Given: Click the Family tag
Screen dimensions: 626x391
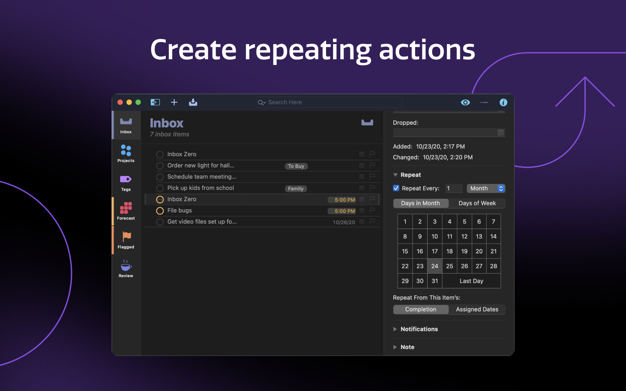Looking at the screenshot, I should tap(295, 189).
